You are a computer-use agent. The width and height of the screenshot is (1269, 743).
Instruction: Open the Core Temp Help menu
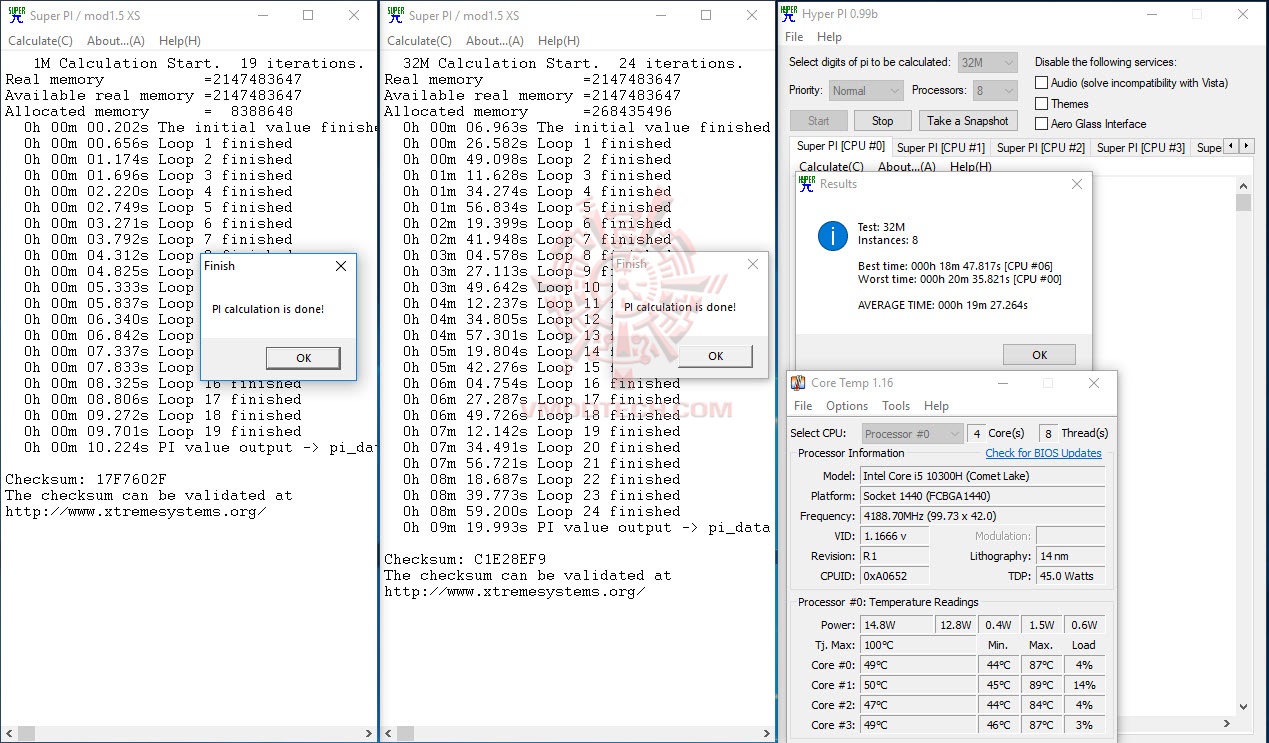point(936,406)
